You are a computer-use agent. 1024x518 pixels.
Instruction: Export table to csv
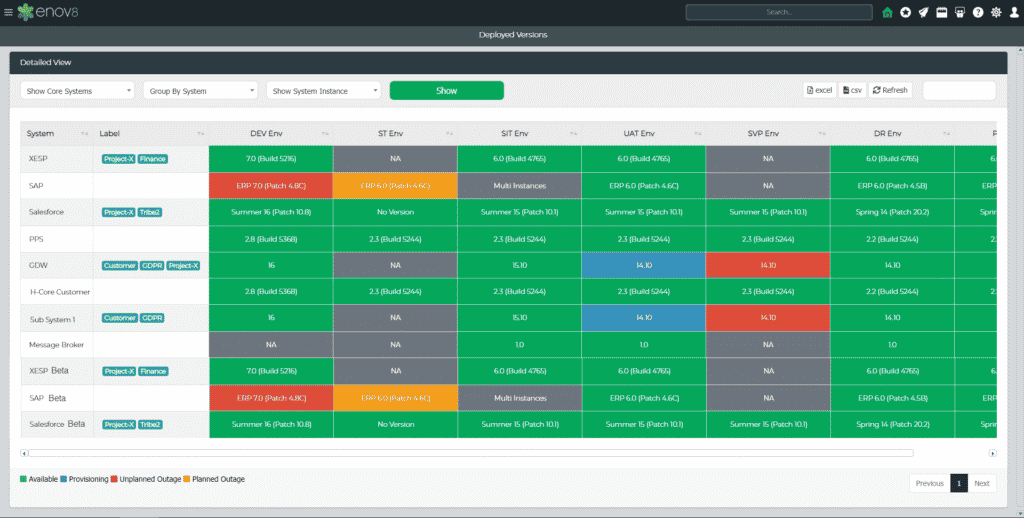852,90
